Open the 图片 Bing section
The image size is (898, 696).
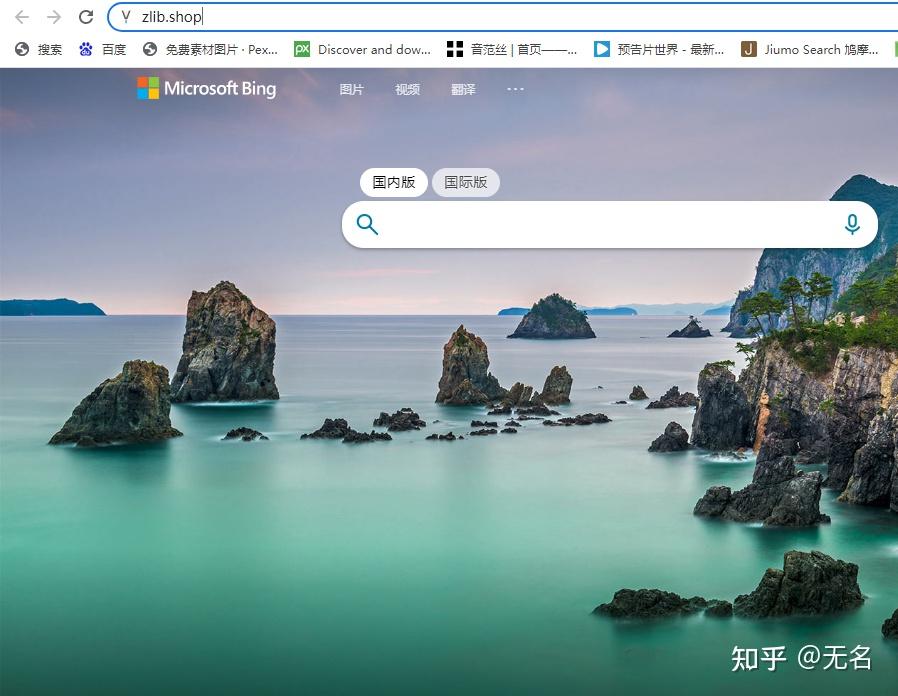351,89
